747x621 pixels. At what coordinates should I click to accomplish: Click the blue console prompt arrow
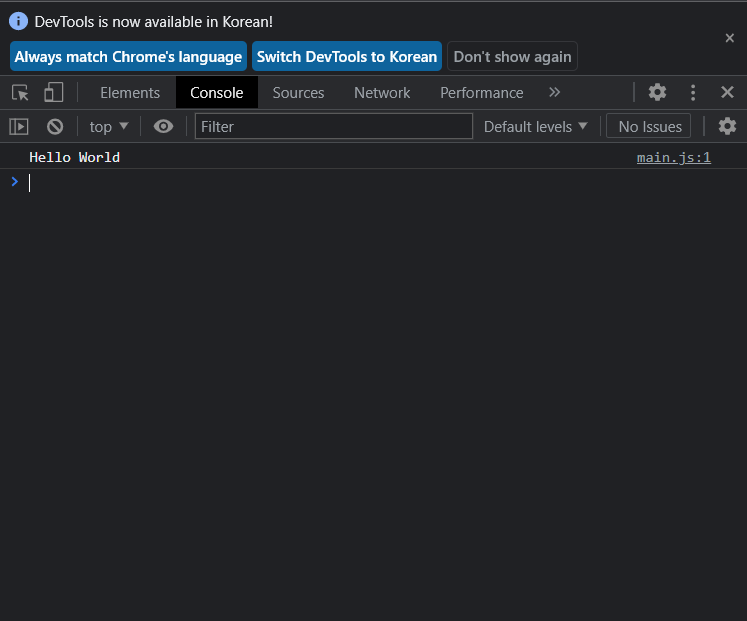pyautogui.click(x=15, y=181)
